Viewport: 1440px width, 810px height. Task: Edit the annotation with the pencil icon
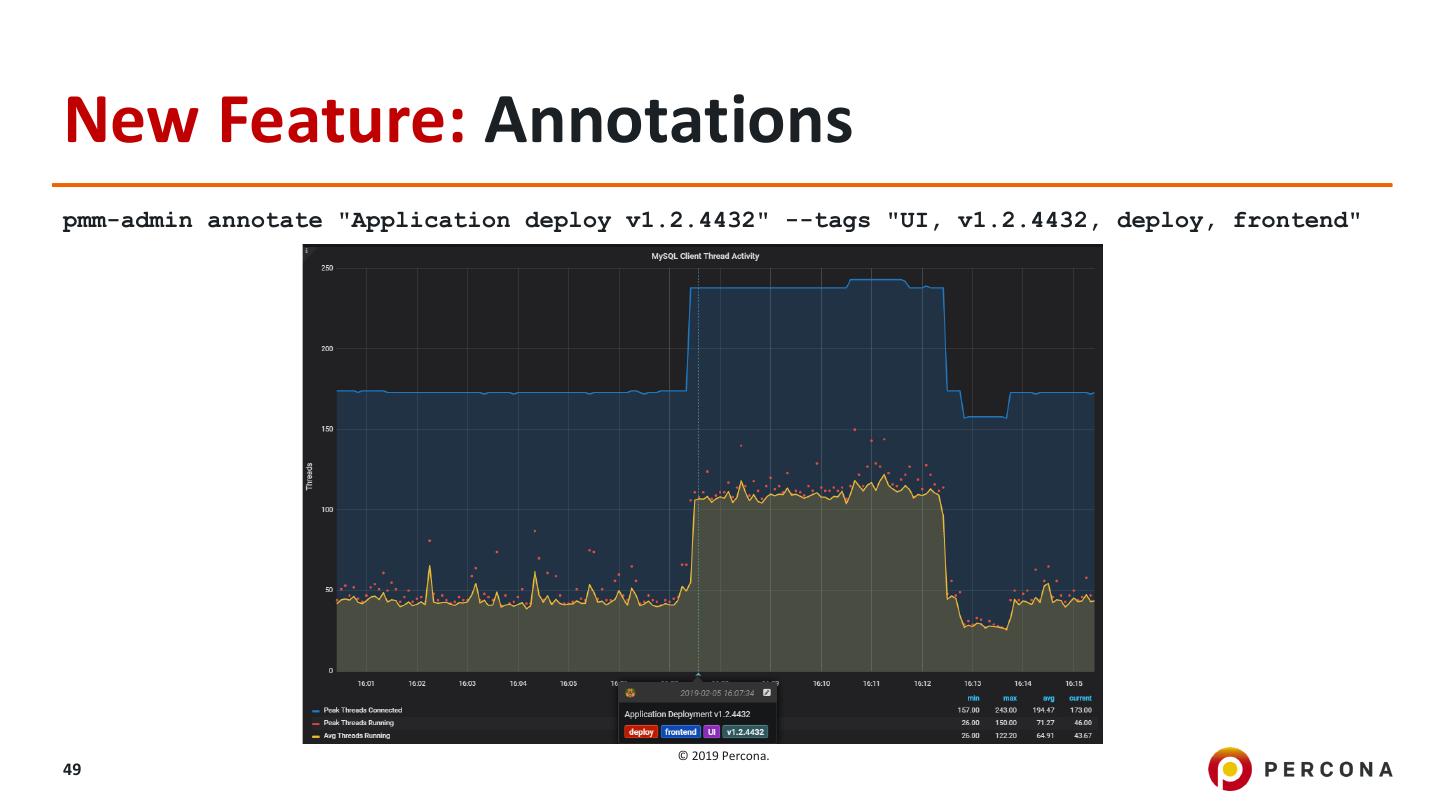coord(766,692)
